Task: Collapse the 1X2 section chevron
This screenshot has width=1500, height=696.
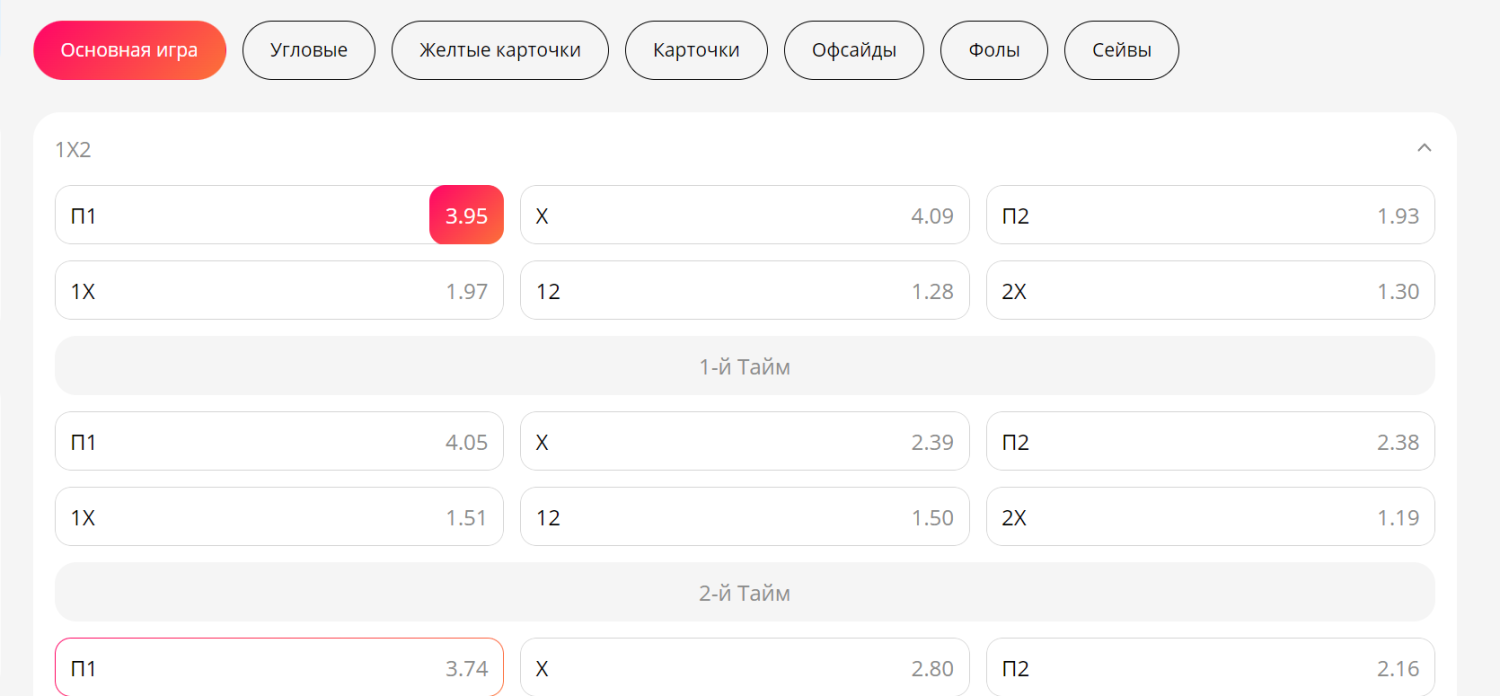Action: [x=1424, y=148]
